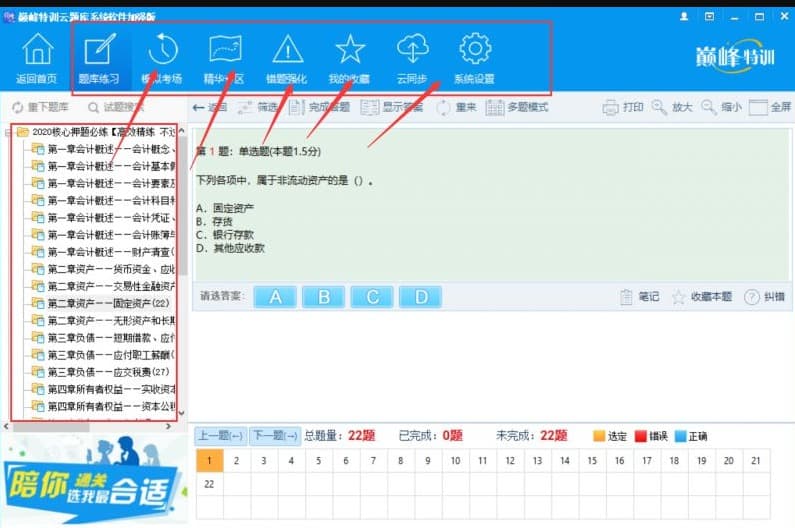Screen dimensions: 795x528
Task: Select 第三章负债——应交税费(27) tree item
Action: (100, 372)
